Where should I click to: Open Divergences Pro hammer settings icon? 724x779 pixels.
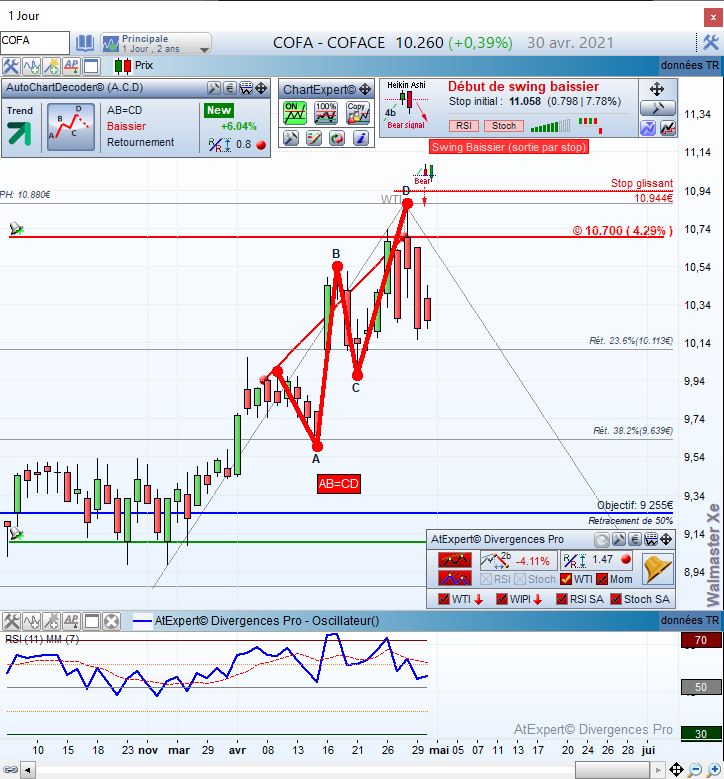click(x=618, y=540)
